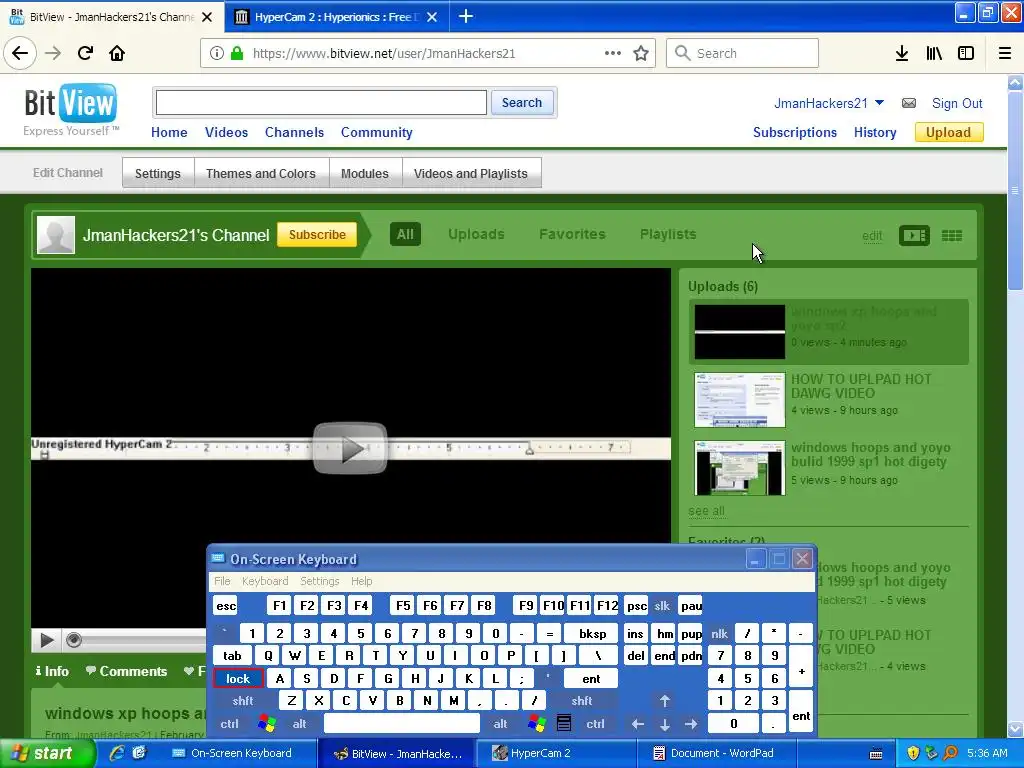Viewport: 1024px width, 768px height.
Task: Toggle the Firefox sidebar icon
Action: 966,54
